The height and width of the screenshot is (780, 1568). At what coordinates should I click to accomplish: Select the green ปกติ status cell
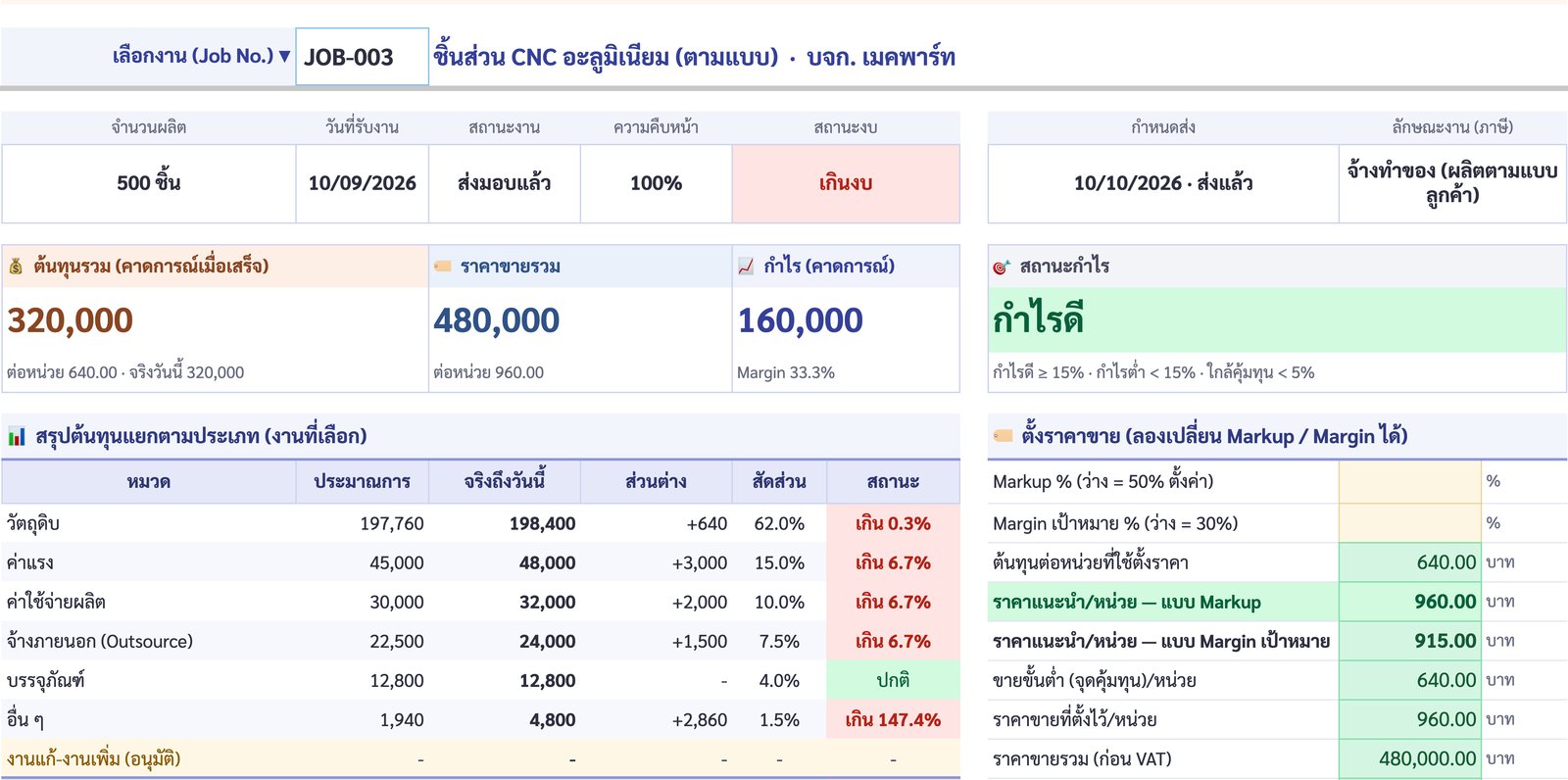[x=893, y=680]
